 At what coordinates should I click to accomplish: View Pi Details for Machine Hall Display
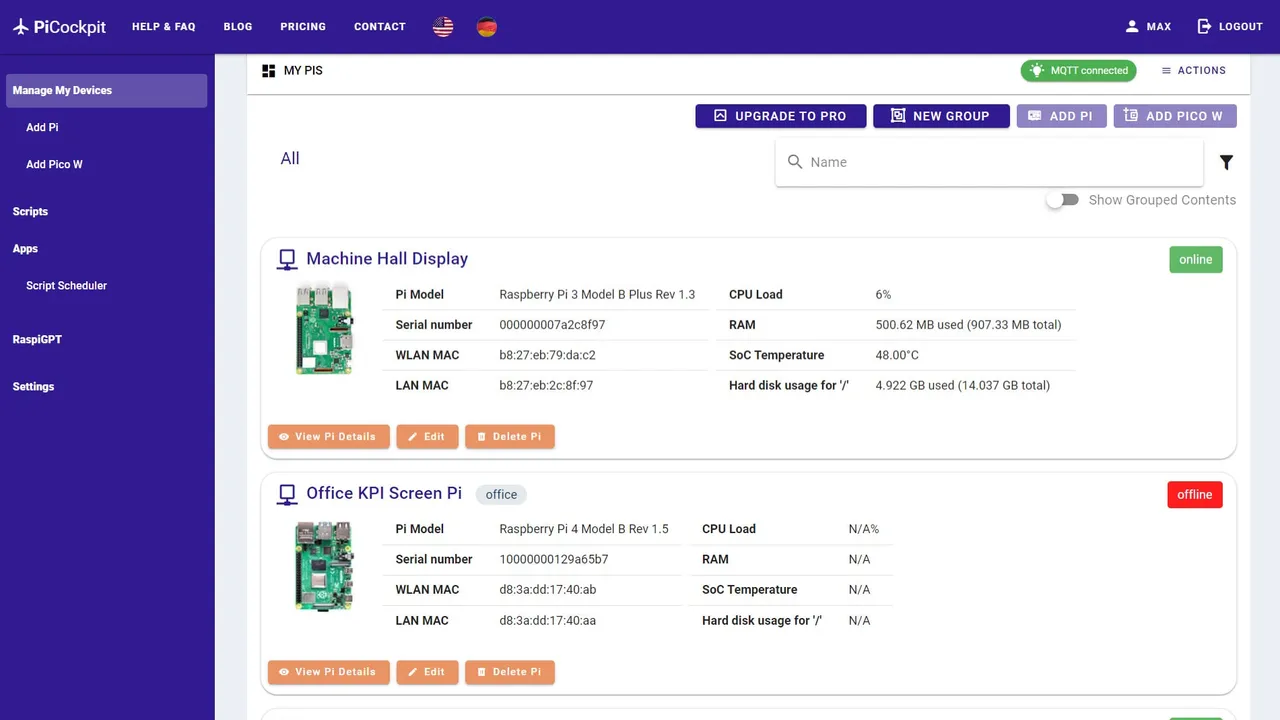point(329,437)
